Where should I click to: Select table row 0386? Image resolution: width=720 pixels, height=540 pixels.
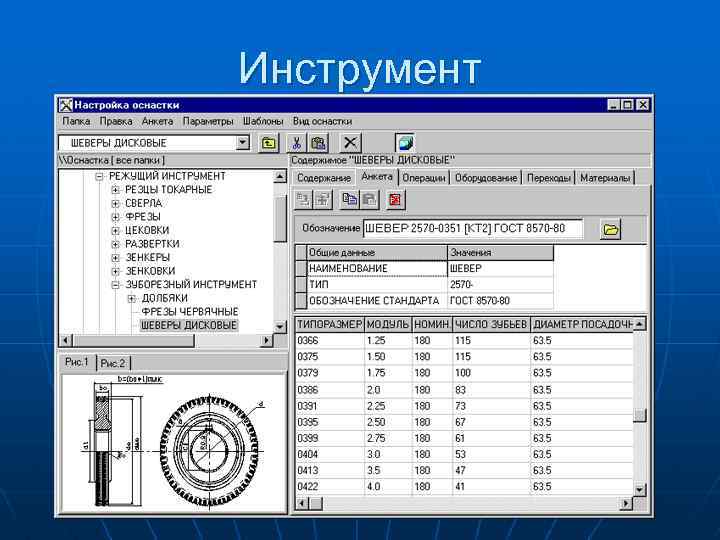tap(464, 390)
